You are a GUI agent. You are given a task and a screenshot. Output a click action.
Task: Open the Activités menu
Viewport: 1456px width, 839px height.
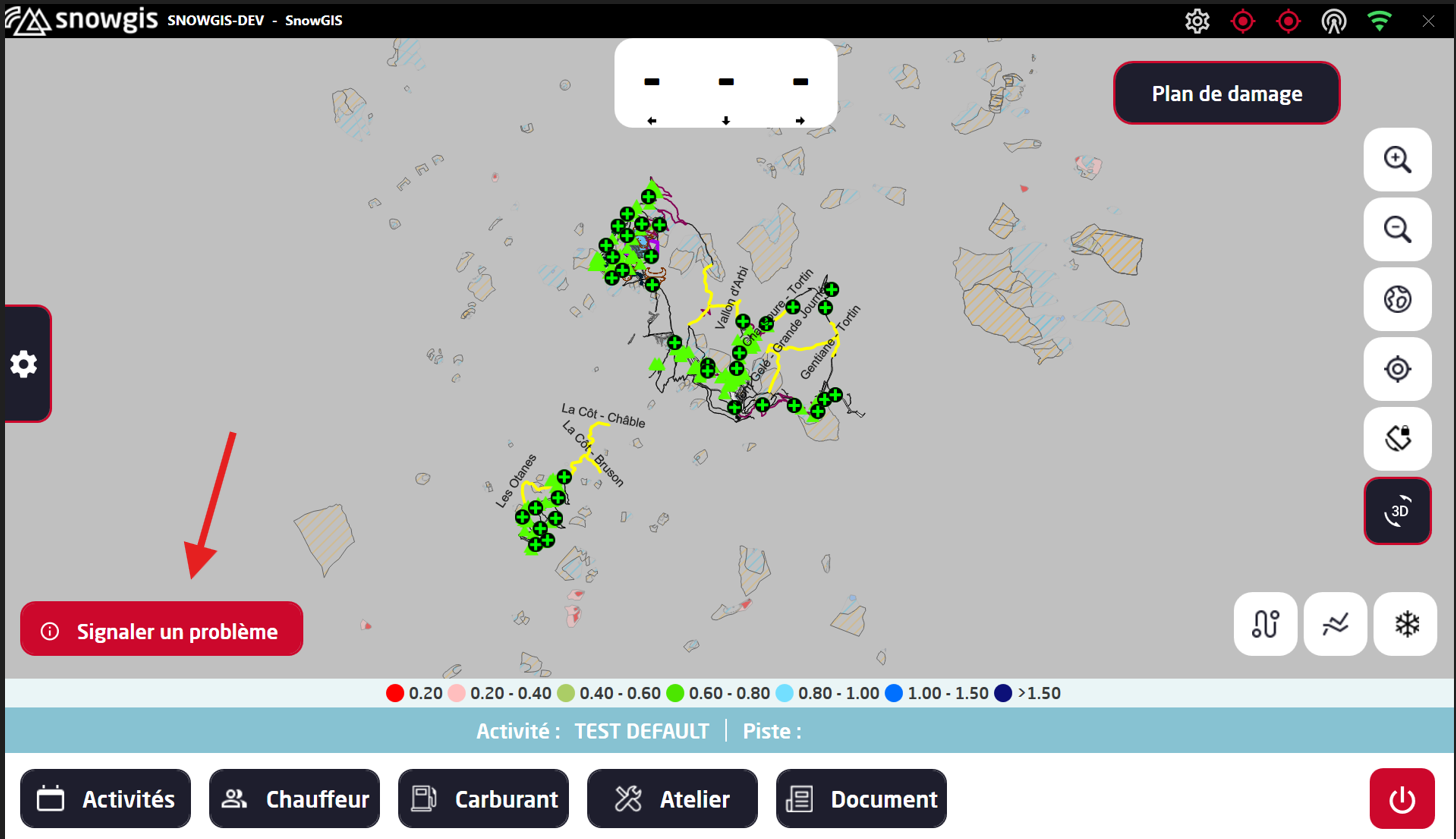click(105, 799)
